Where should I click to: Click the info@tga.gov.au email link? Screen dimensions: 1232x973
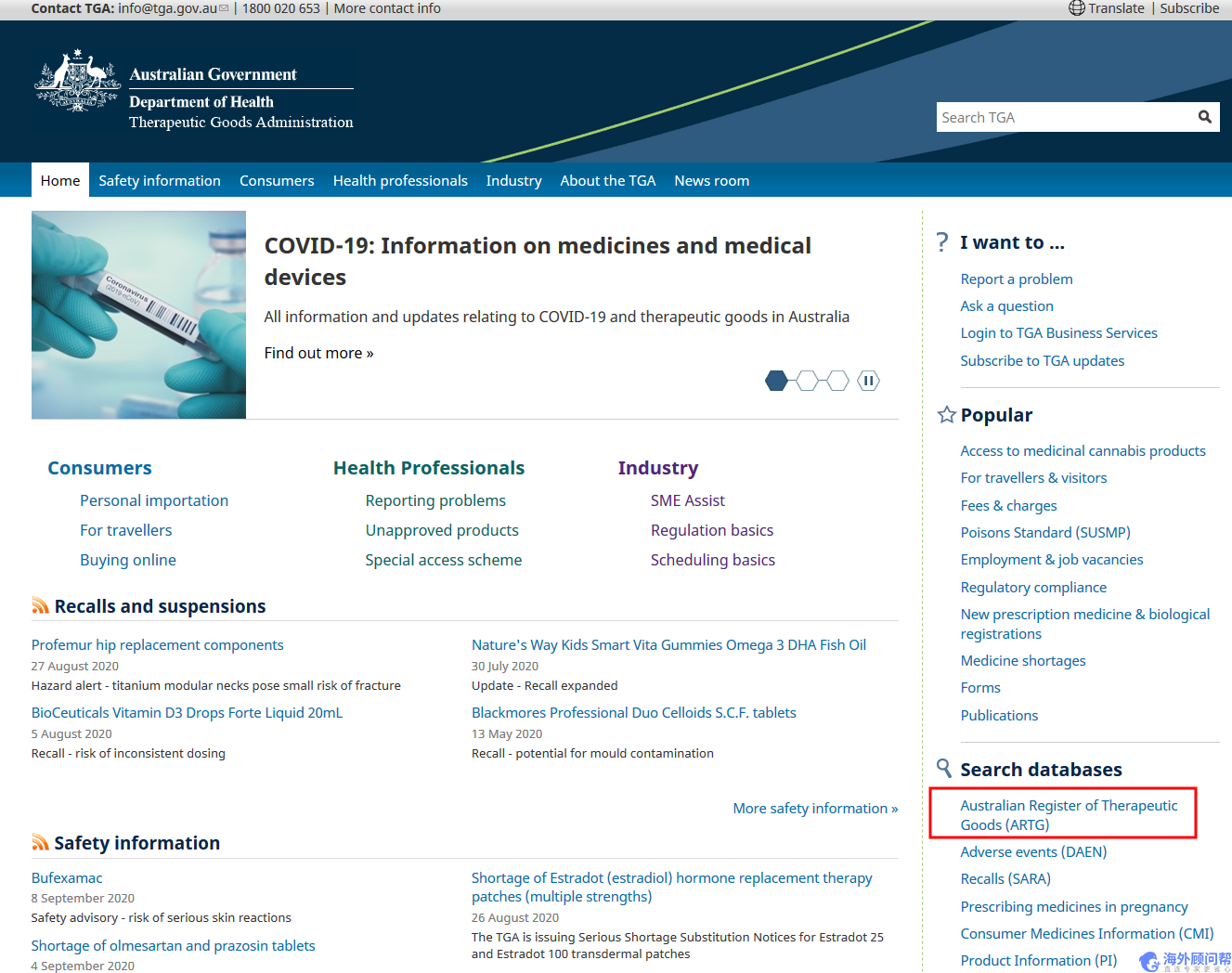coord(167,8)
